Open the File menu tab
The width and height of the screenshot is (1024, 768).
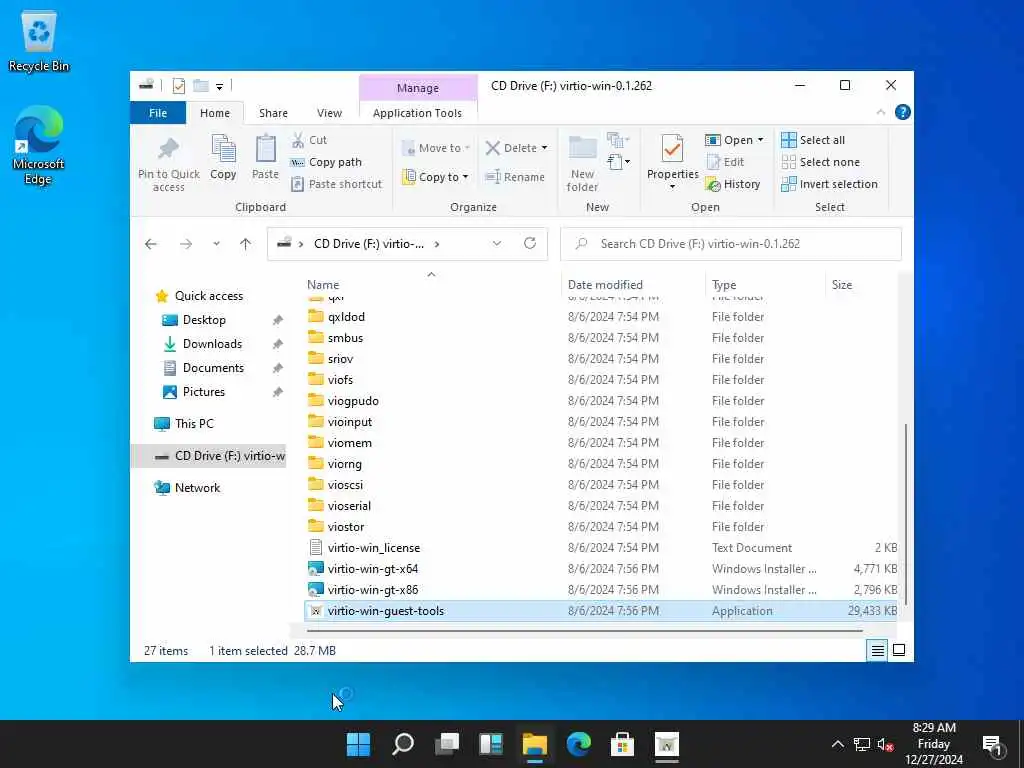(x=158, y=113)
